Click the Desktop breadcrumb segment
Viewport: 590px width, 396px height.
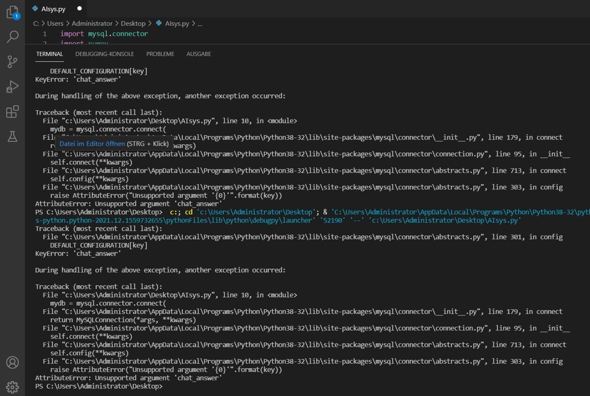coord(133,23)
